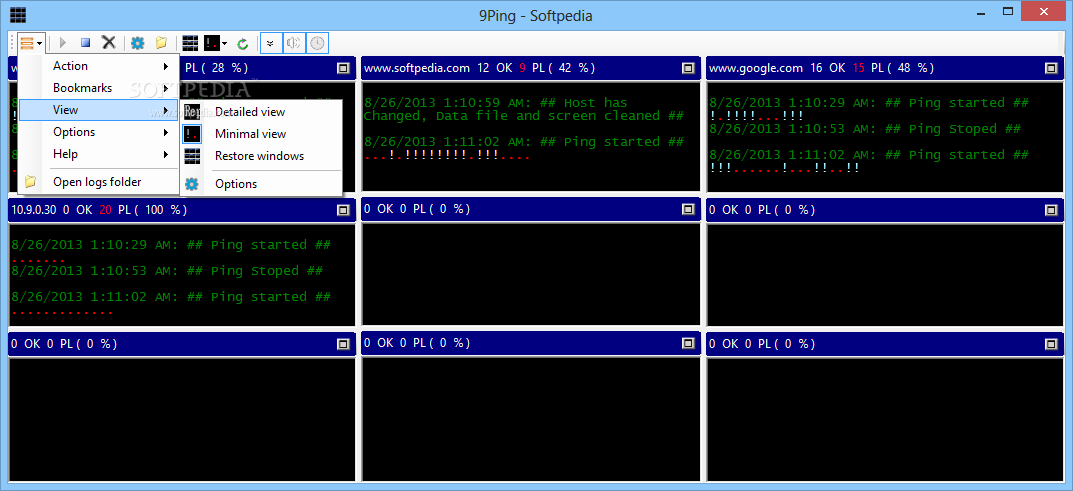Click the 10.9.0.30 panel title bar
1073x491 pixels.
pos(181,210)
